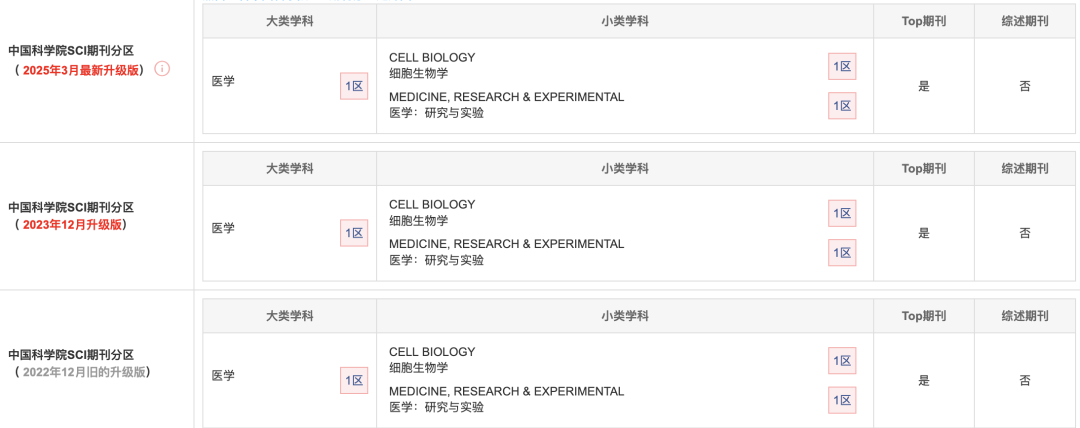
Task: Click MEDICINE, RESEARCH 1区 badge in the 2022 table
Action: 842,400
